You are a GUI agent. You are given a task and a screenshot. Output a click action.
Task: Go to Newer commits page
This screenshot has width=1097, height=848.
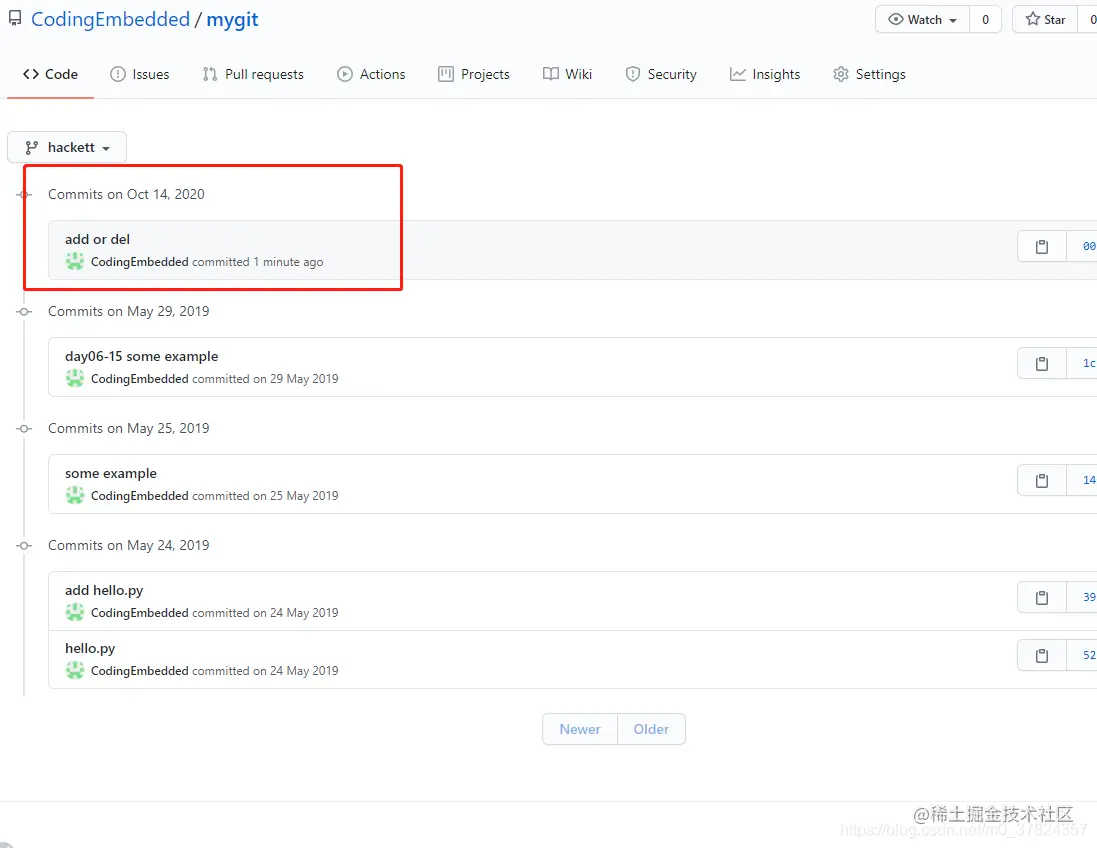(580, 729)
